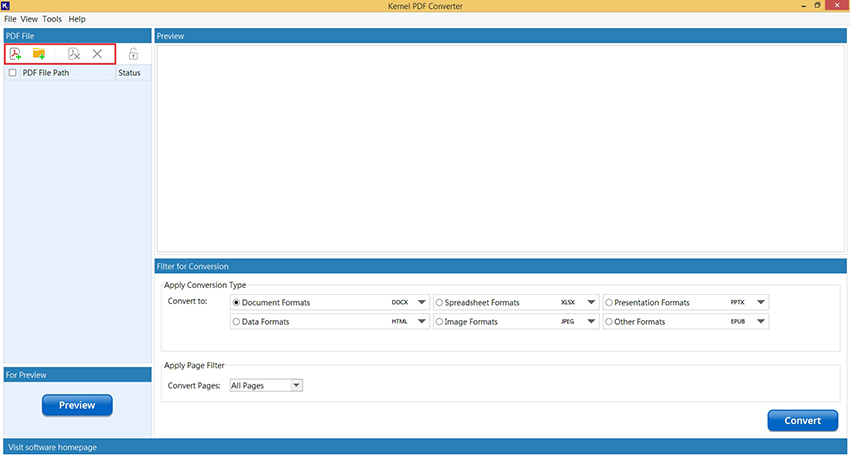The width and height of the screenshot is (850, 457).
Task: Click inside the empty Preview pane
Action: pyautogui.click(x=500, y=148)
